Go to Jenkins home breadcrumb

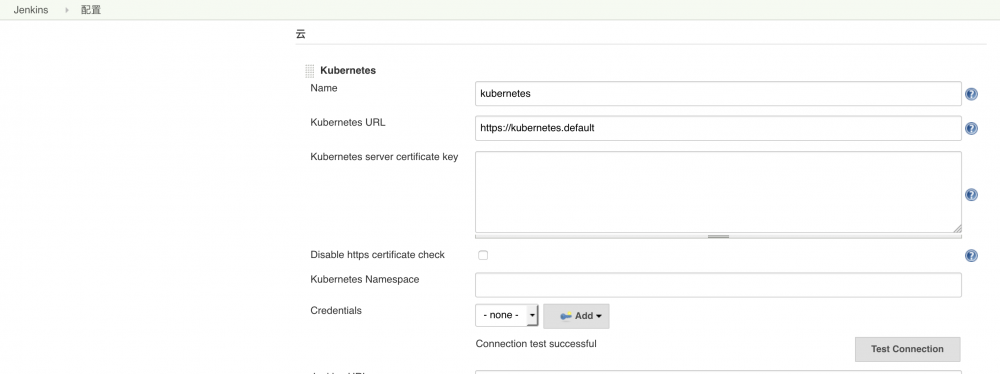(31, 10)
